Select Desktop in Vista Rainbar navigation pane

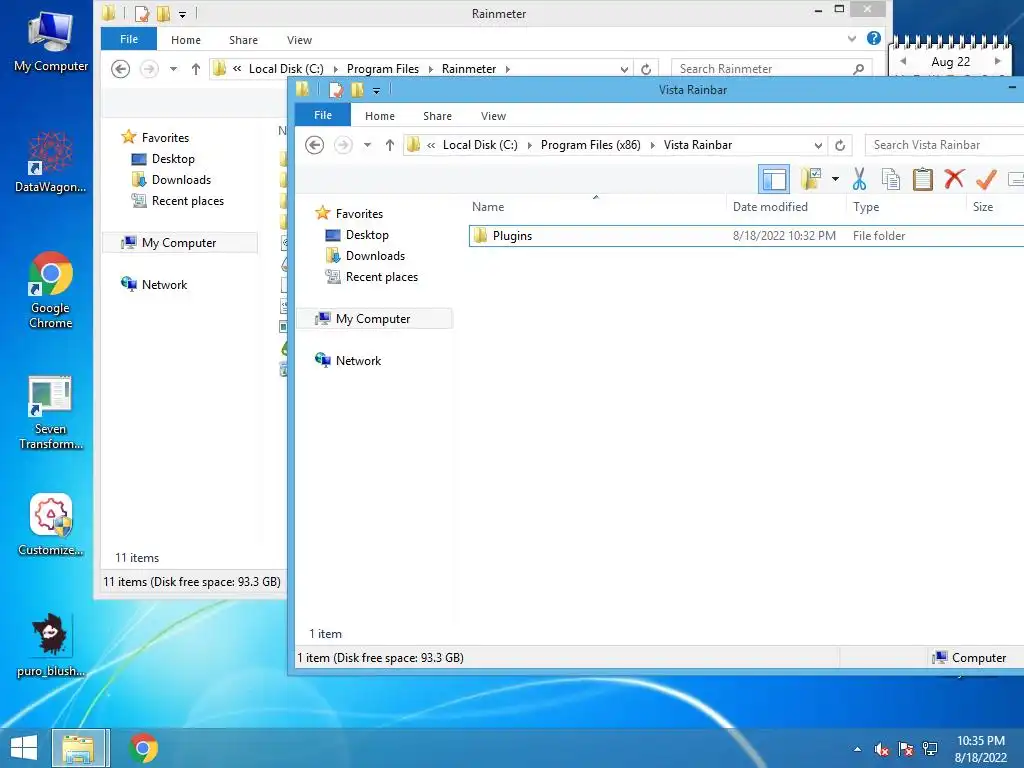click(x=367, y=235)
